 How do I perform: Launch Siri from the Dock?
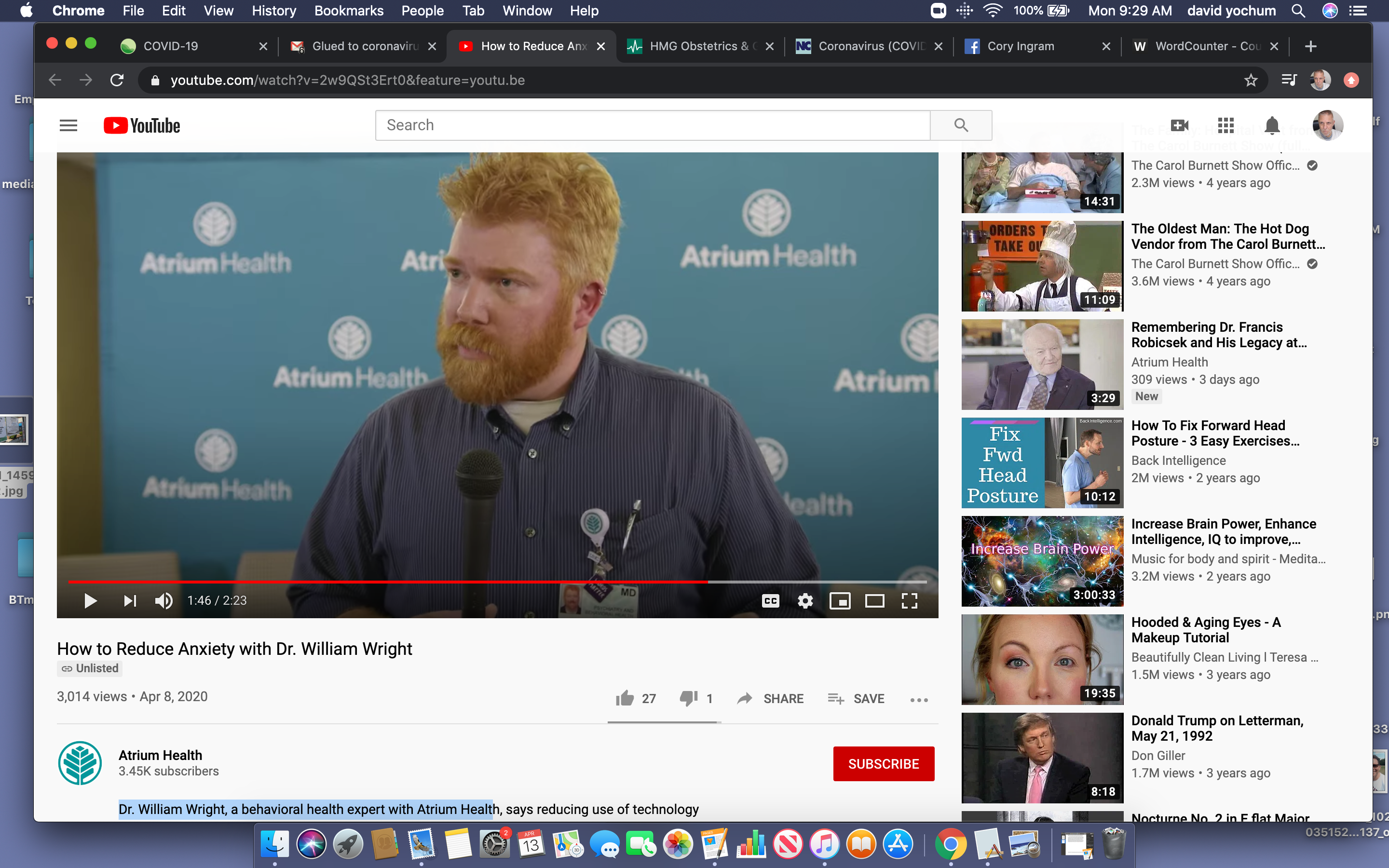point(311,844)
